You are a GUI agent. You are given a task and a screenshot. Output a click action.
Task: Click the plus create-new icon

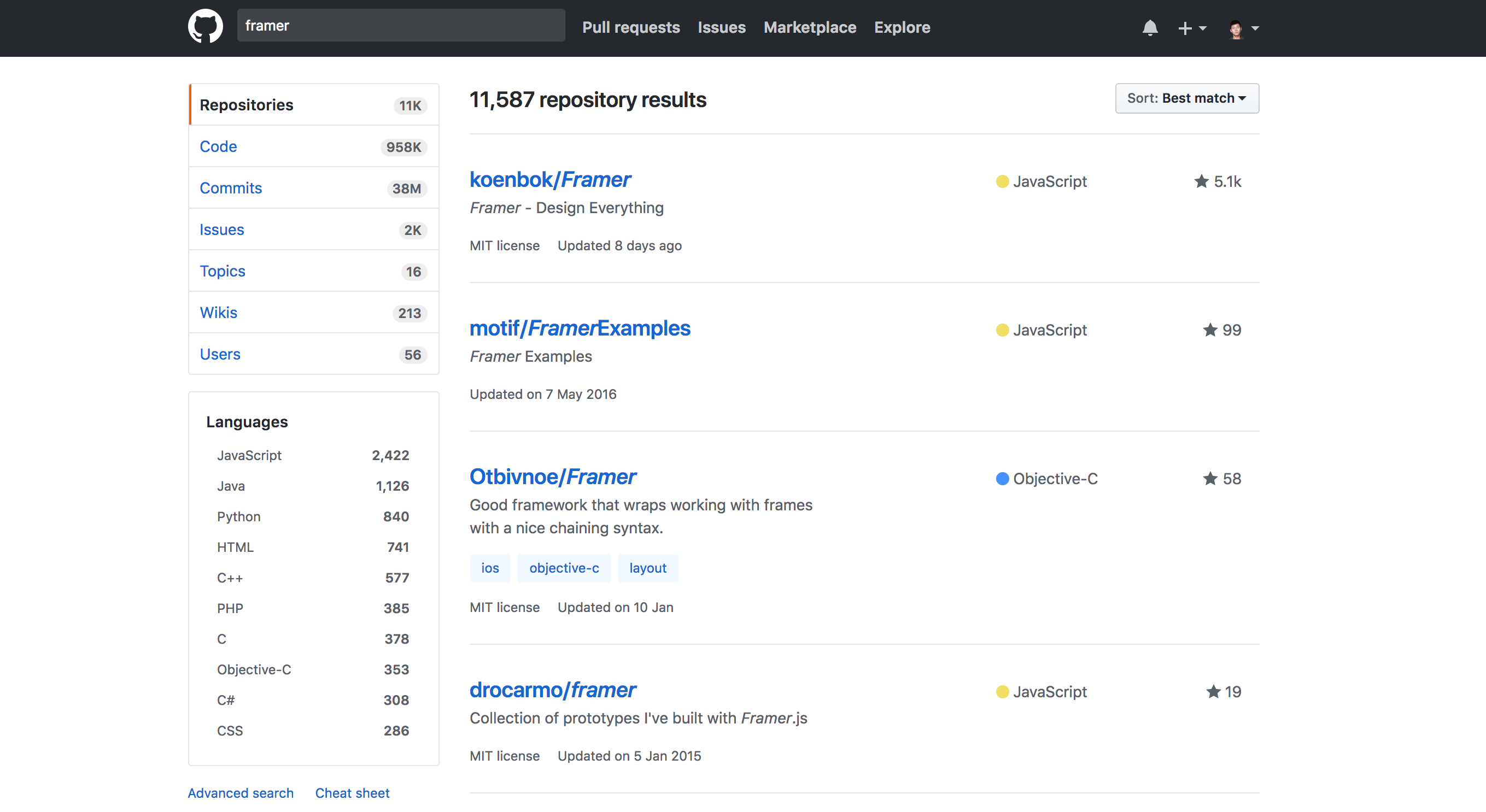(x=1184, y=28)
